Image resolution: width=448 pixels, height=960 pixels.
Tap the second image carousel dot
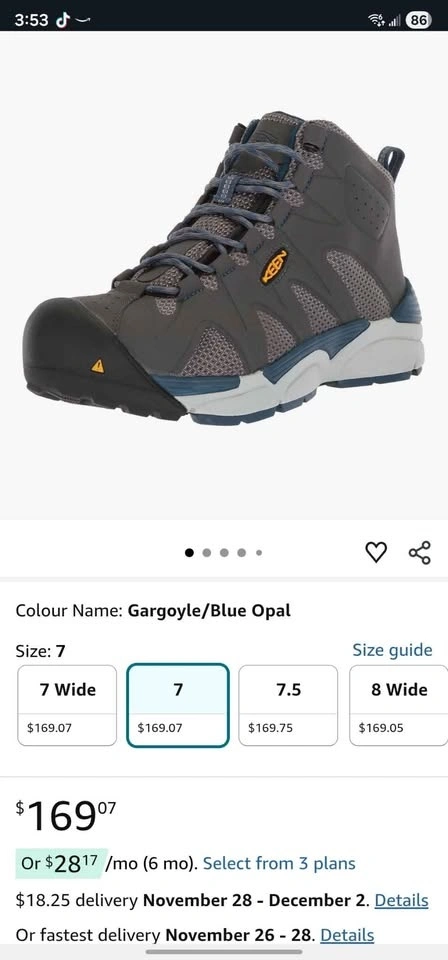(x=207, y=553)
